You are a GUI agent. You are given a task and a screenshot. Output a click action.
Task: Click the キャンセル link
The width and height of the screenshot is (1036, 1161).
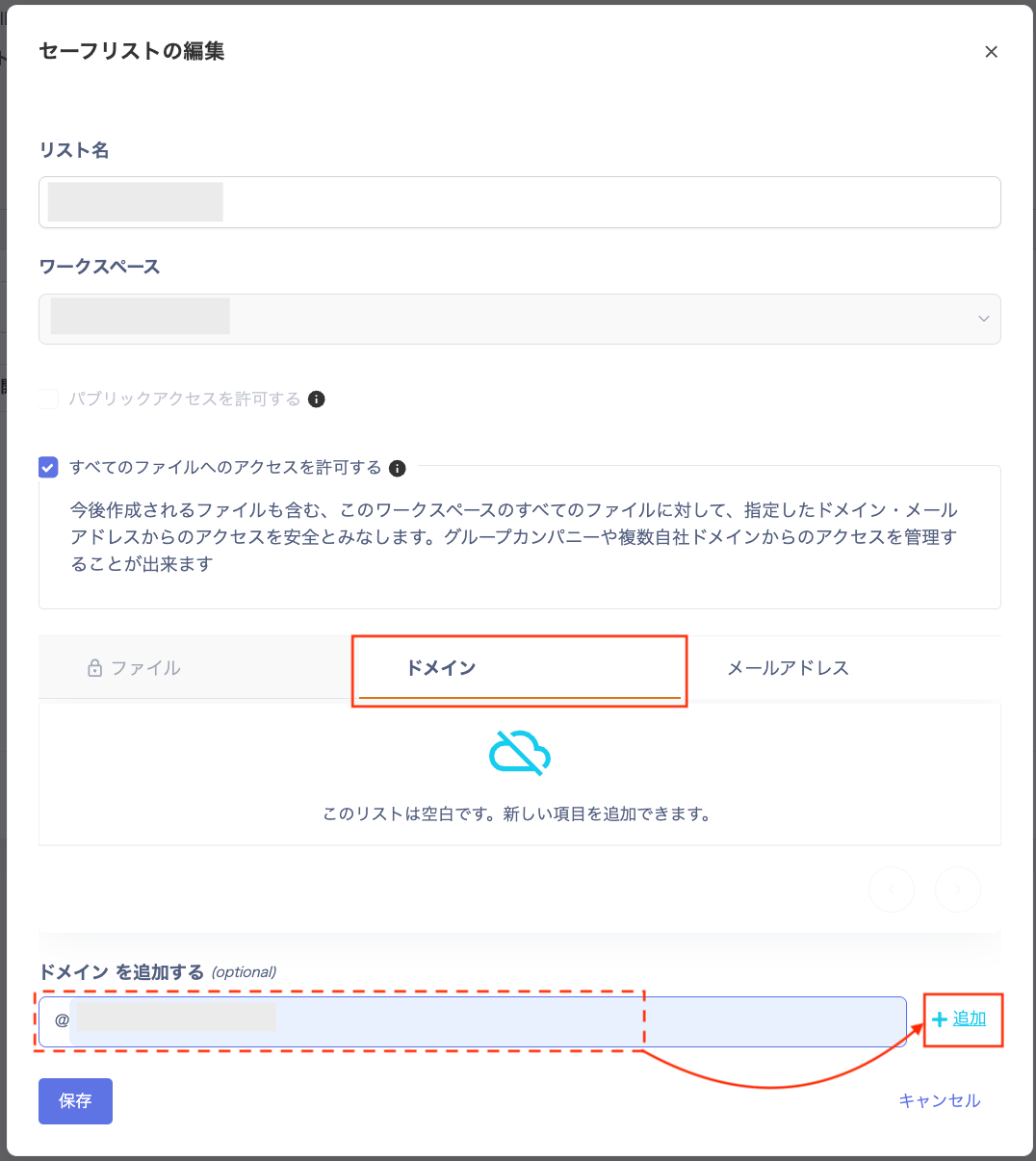940,1100
